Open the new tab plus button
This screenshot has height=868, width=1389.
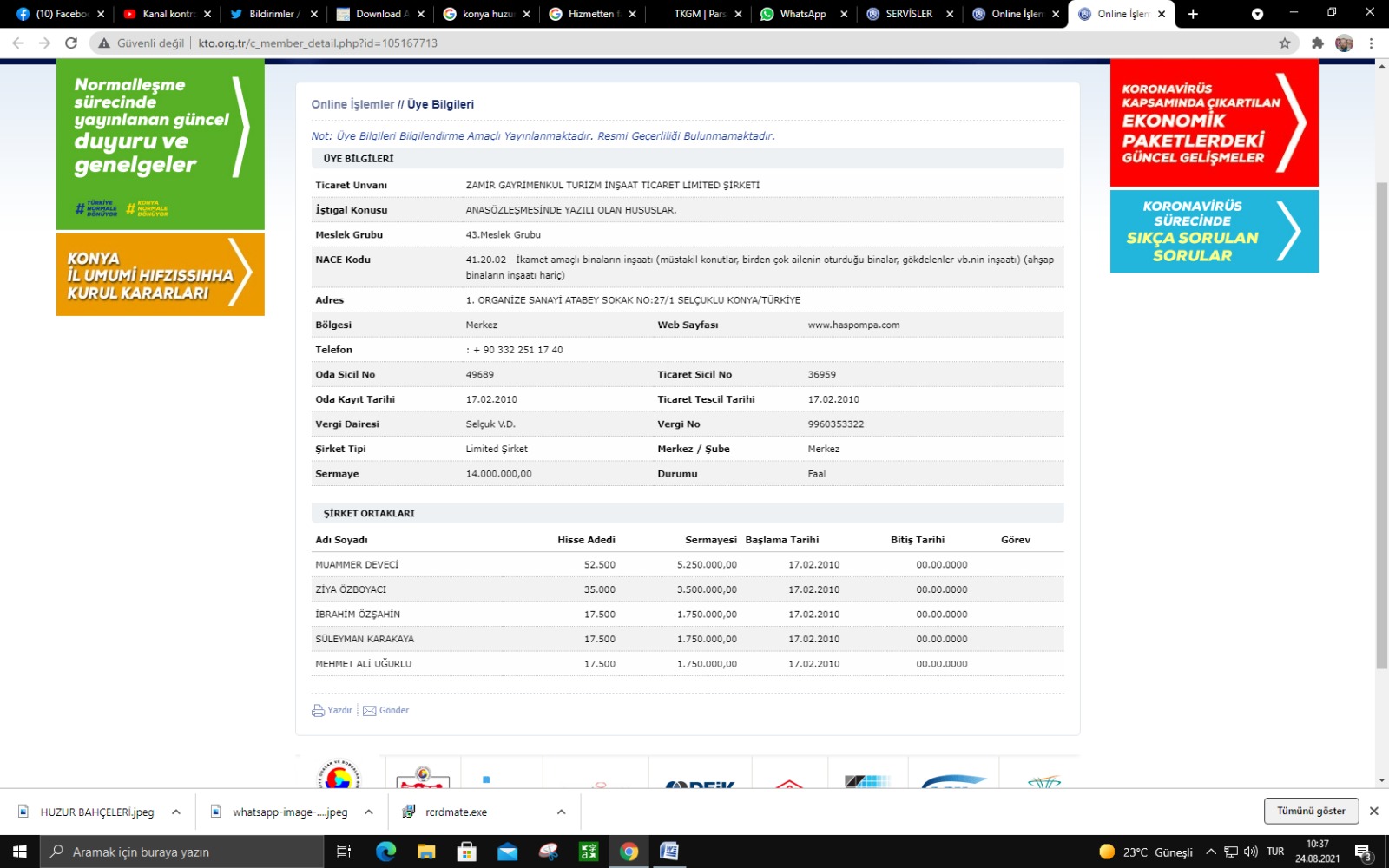tap(1193, 14)
